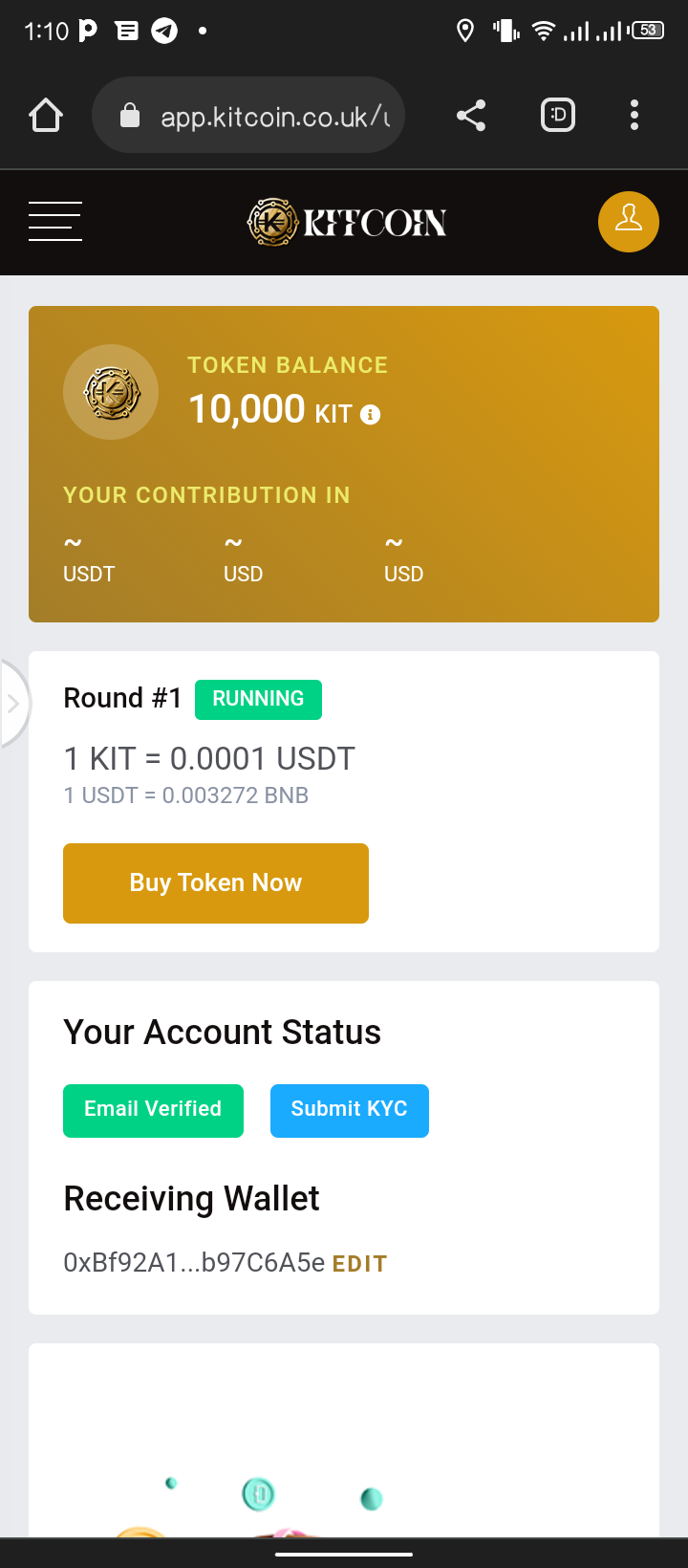Image resolution: width=688 pixels, height=1568 pixels.
Task: Tap the Kitcoin logo in header
Action: click(x=347, y=223)
